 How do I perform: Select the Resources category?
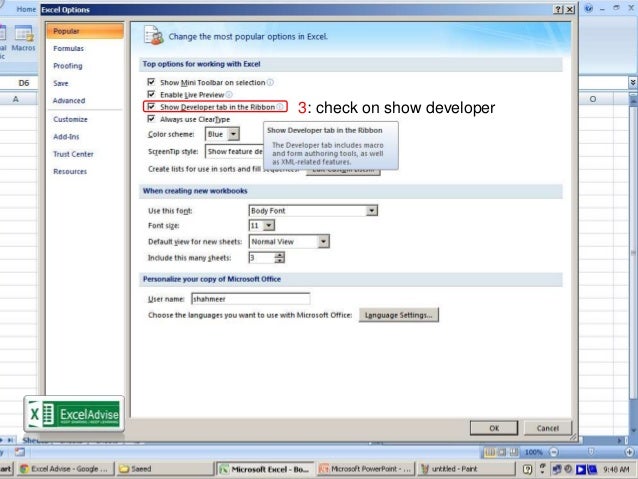click(85, 172)
